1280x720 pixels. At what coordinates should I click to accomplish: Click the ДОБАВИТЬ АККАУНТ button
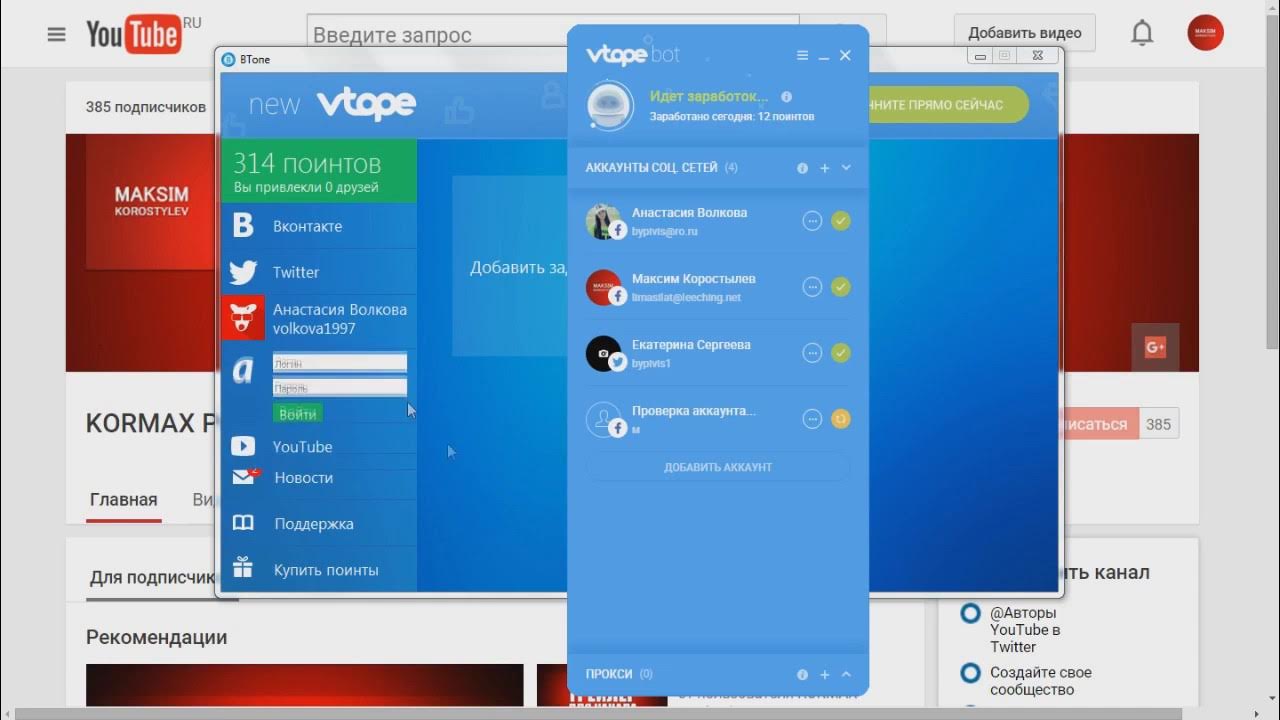point(718,467)
